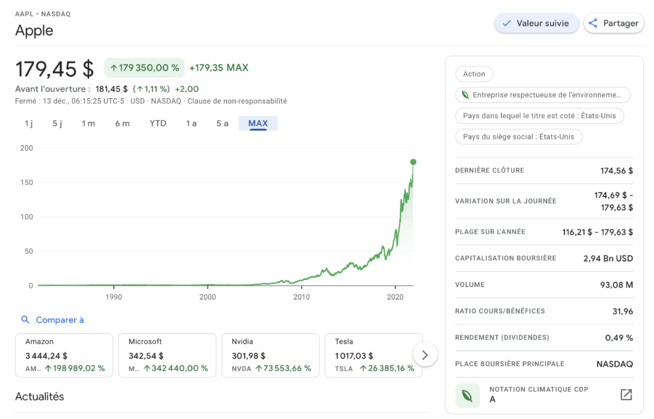Select the YTD chart range
Image resolution: width=654 pixels, height=419 pixels.
[158, 124]
